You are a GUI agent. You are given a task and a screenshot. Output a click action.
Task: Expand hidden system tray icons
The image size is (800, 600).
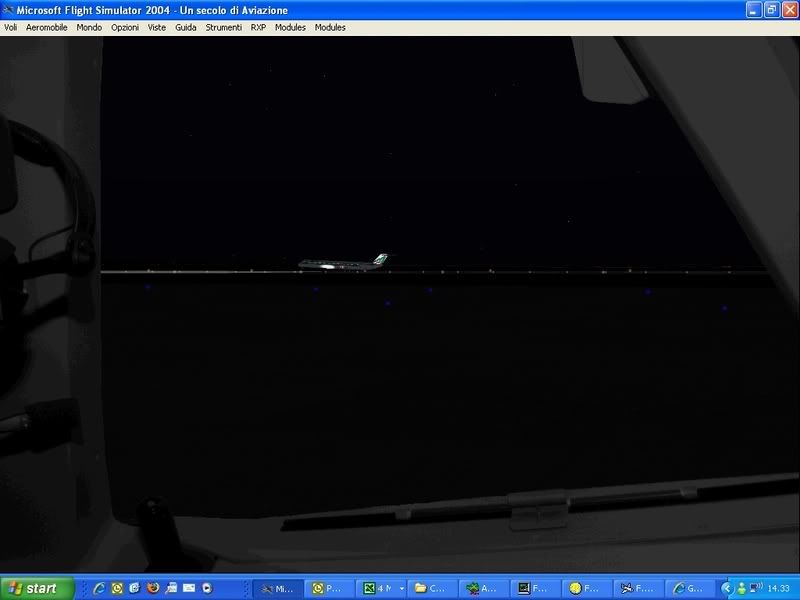[727, 588]
